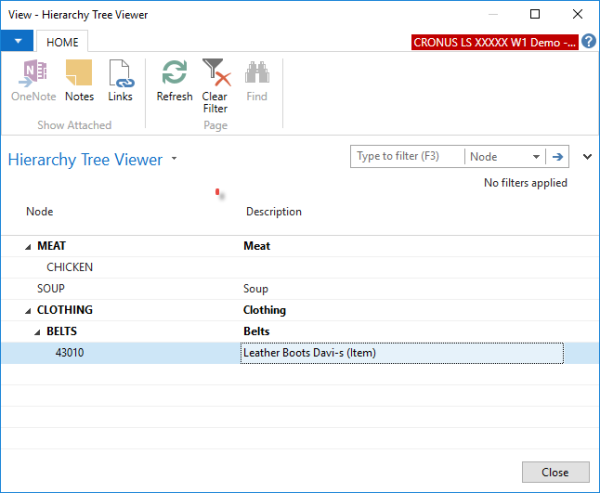Select the CHICKEN tree row
The height and width of the screenshot is (493, 600).
(70, 267)
